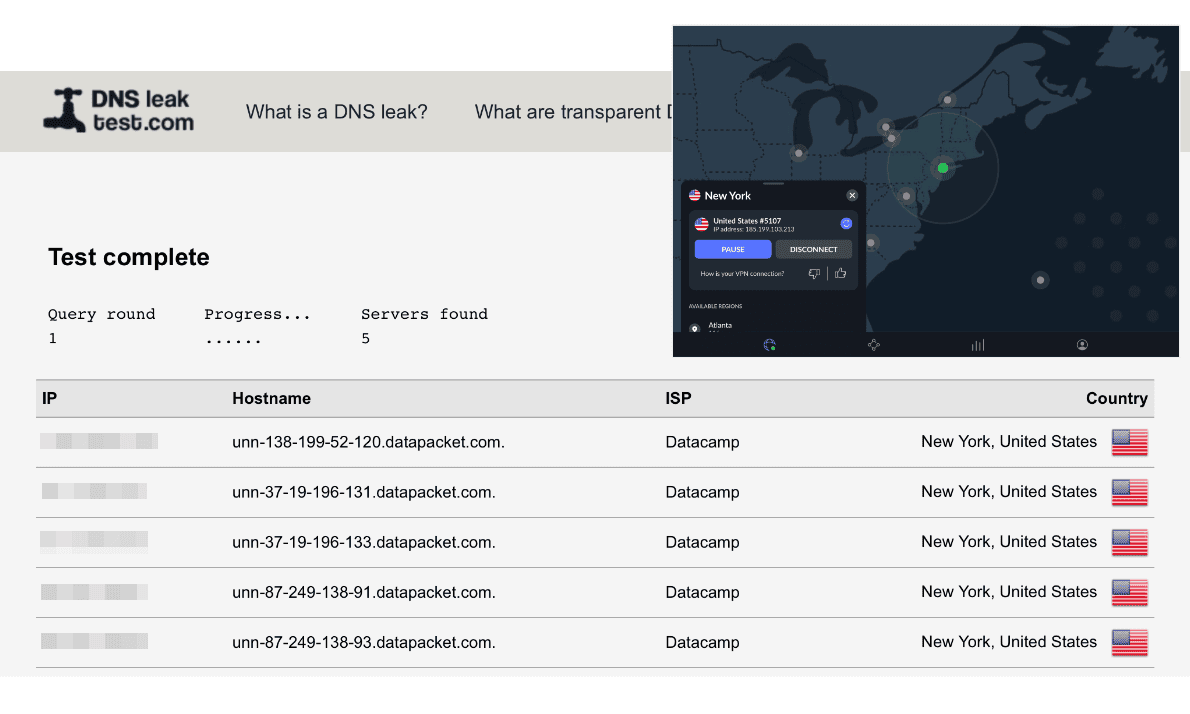
Task: Select the Atlanta region in the VPN list
Action: coord(719,326)
